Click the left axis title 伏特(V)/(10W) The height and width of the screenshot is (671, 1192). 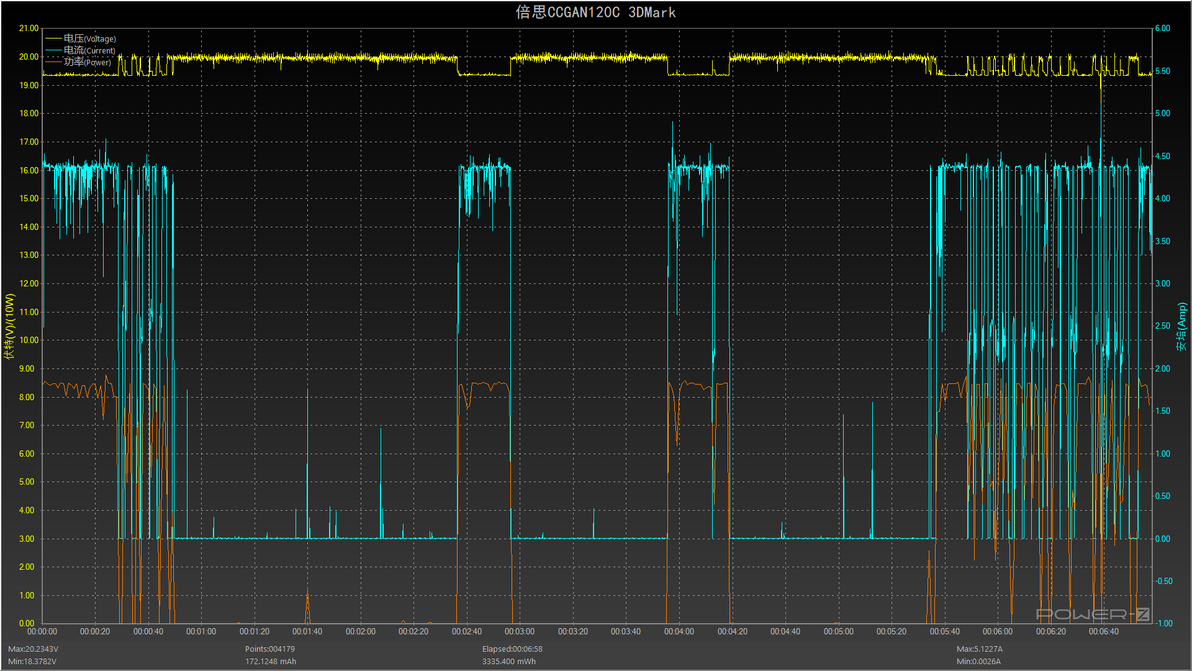(x=9, y=327)
